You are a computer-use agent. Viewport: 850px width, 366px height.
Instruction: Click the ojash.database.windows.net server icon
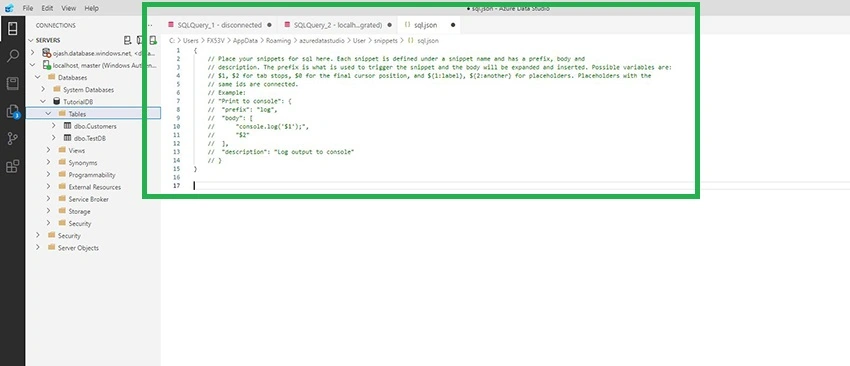pyautogui.click(x=47, y=53)
